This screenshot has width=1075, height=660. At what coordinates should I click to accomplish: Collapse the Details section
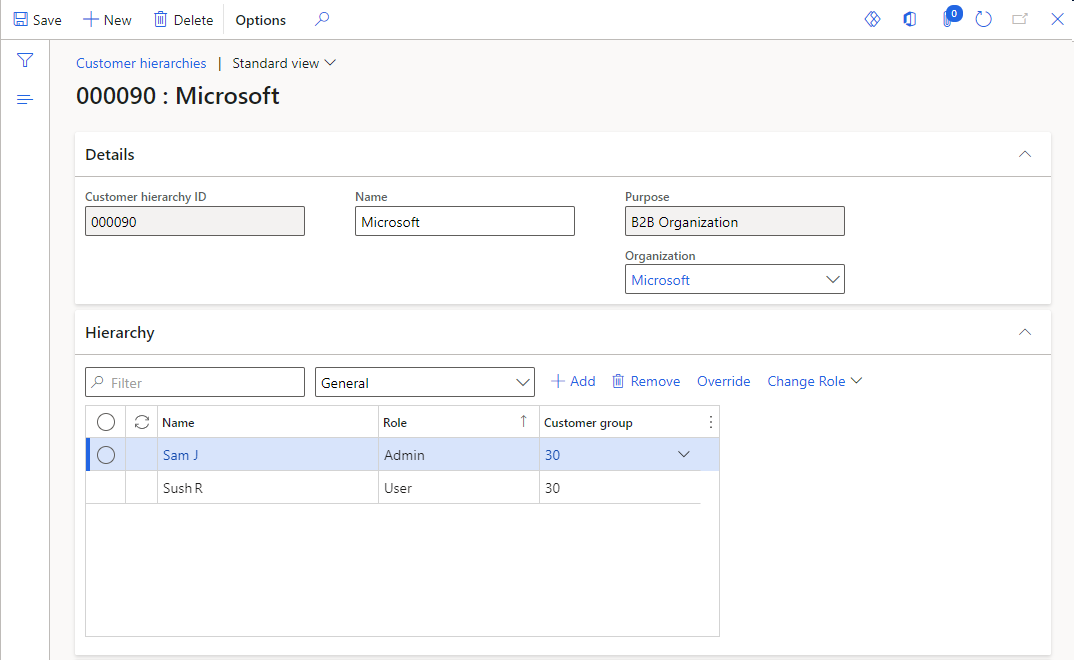[1024, 154]
